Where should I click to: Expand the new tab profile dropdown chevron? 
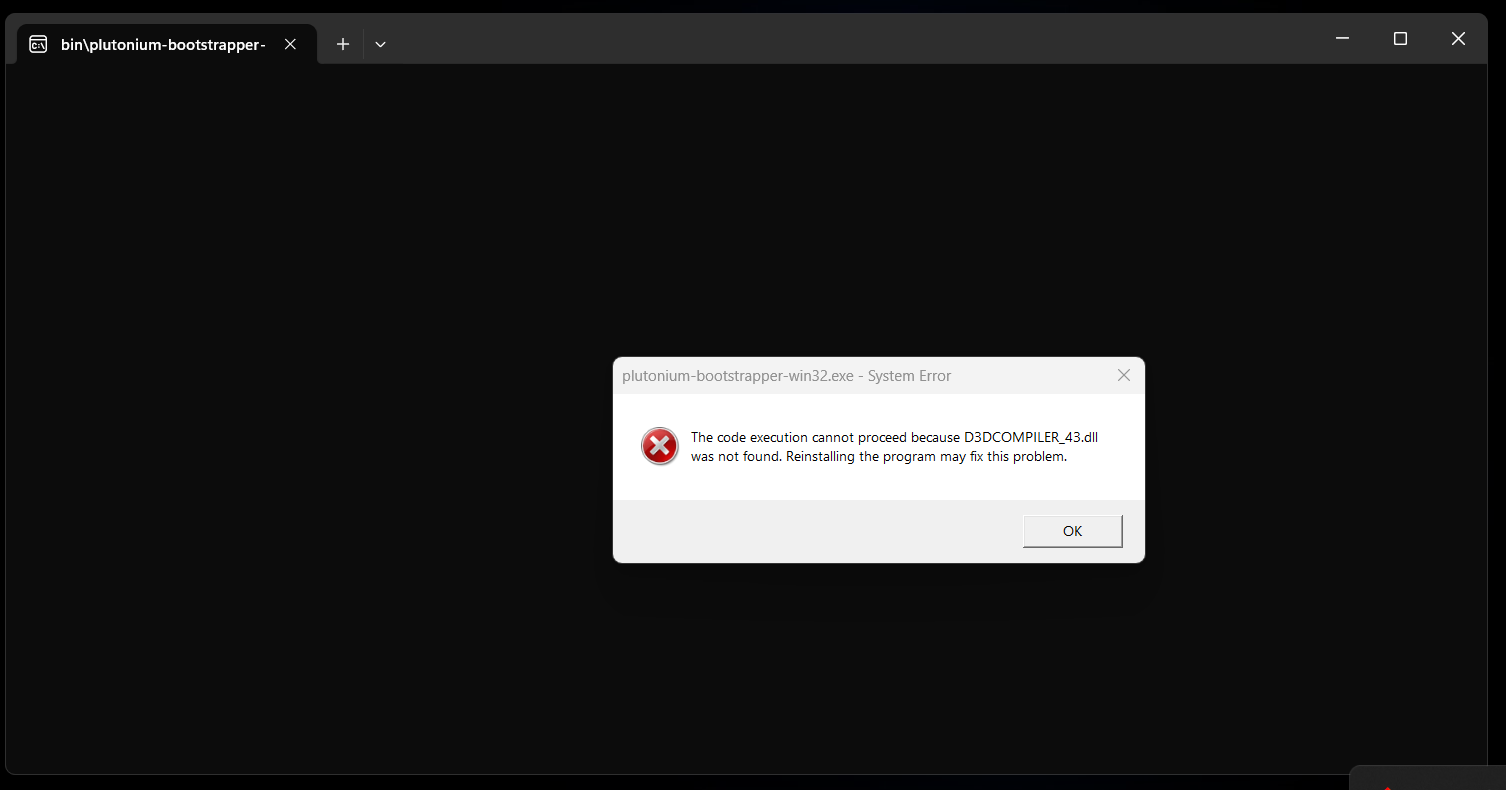tap(380, 44)
